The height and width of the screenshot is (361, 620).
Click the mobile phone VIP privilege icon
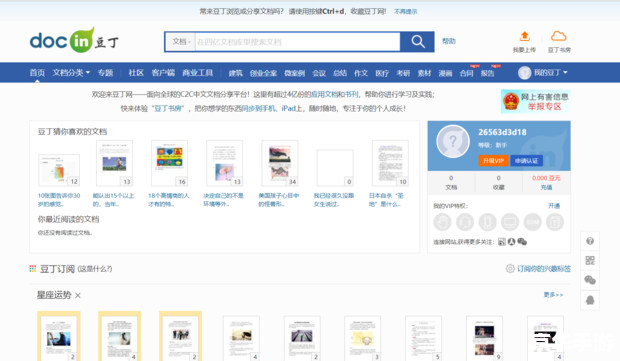tap(488, 222)
